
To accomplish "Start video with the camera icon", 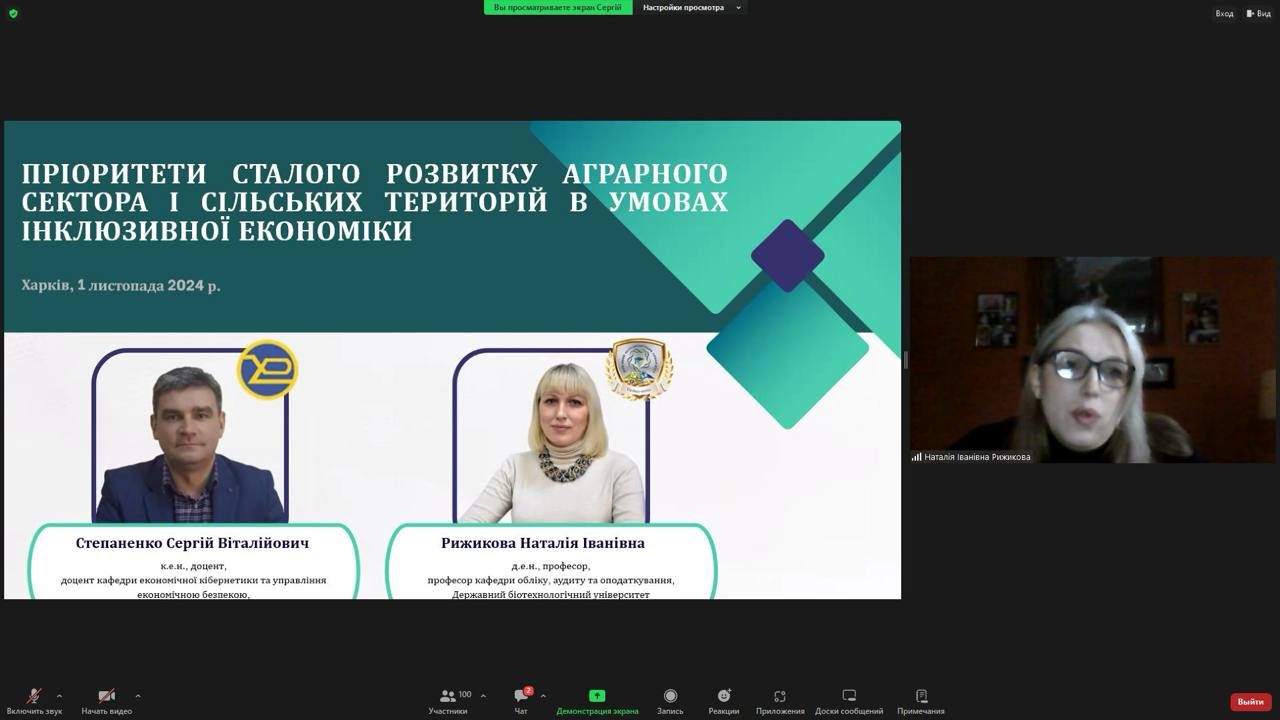I will tap(106, 697).
